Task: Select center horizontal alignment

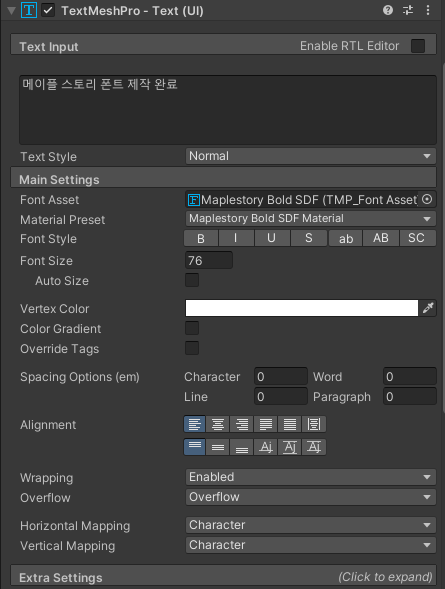Action: [218, 424]
